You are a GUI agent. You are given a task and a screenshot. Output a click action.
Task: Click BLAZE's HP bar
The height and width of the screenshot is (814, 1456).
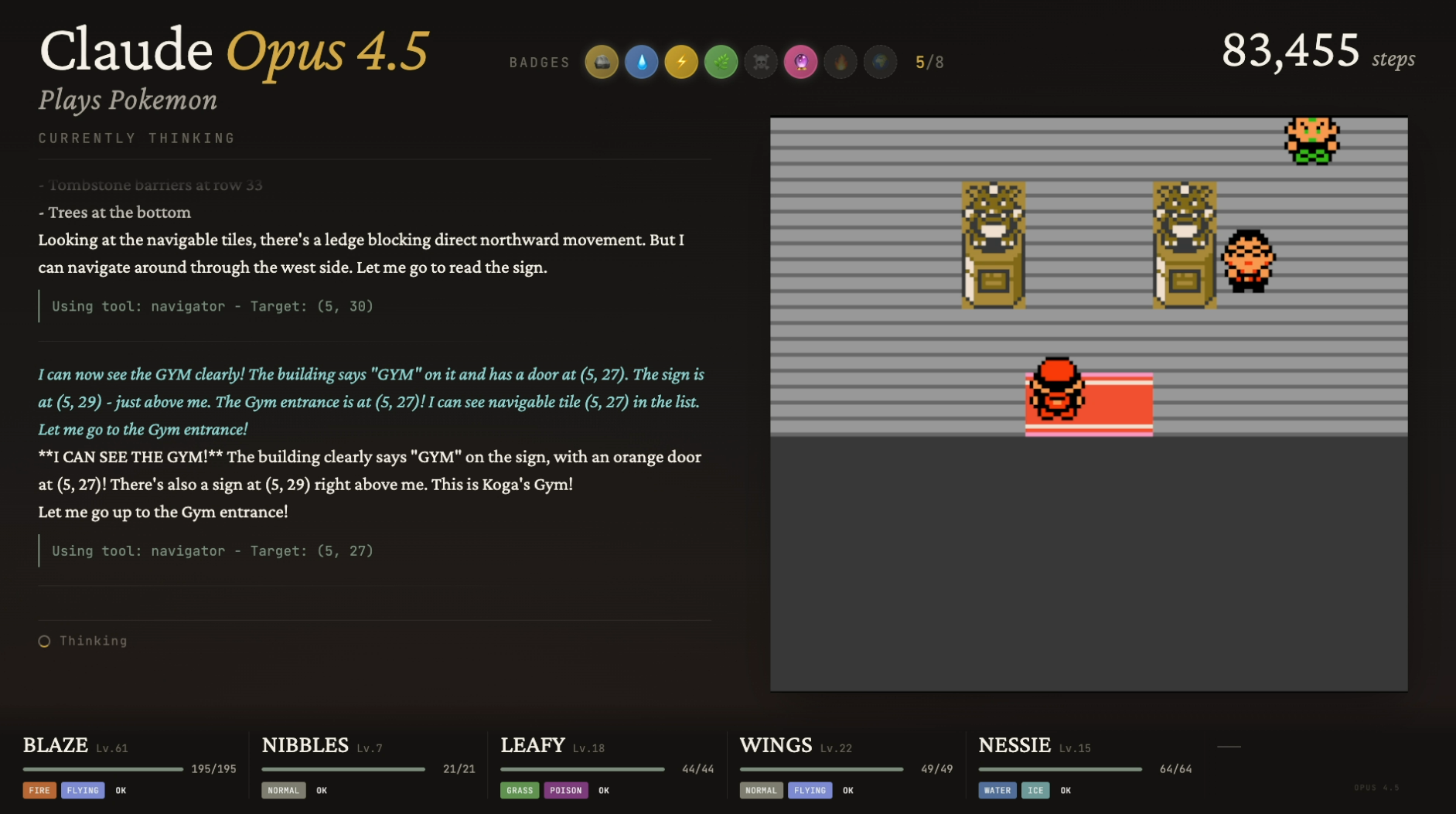[103, 769]
